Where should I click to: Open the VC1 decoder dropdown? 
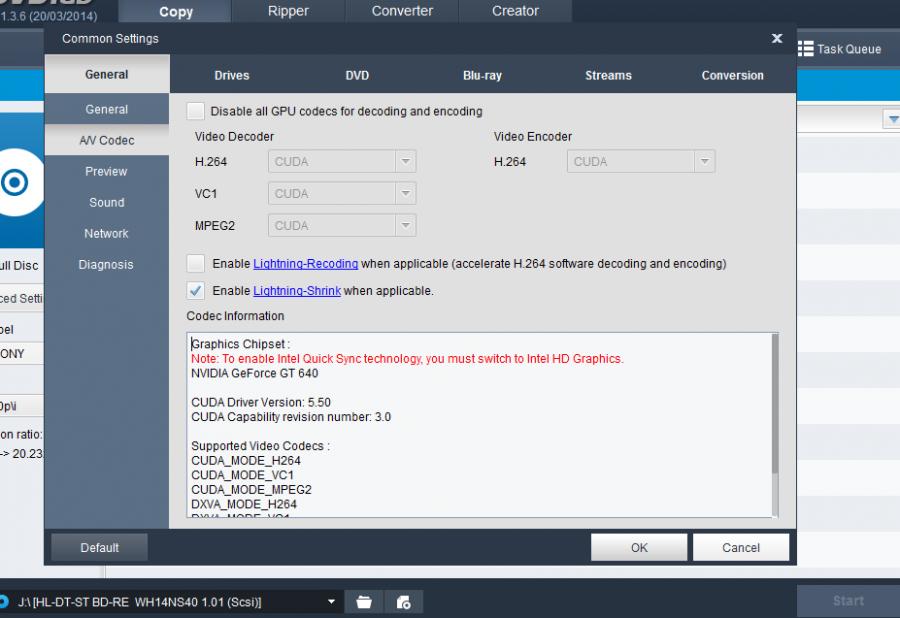pos(342,193)
